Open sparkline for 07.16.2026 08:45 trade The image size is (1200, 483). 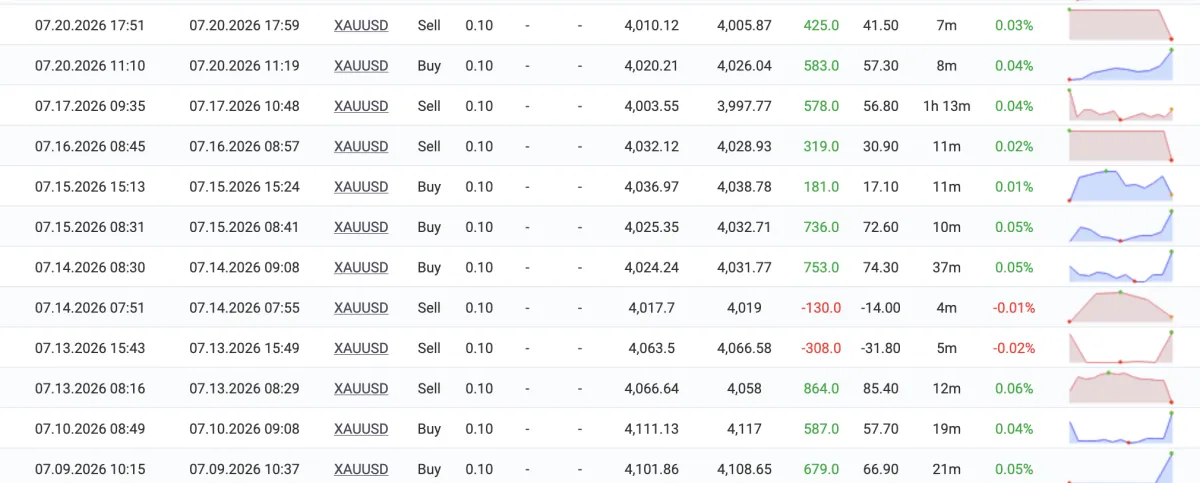(1121, 146)
